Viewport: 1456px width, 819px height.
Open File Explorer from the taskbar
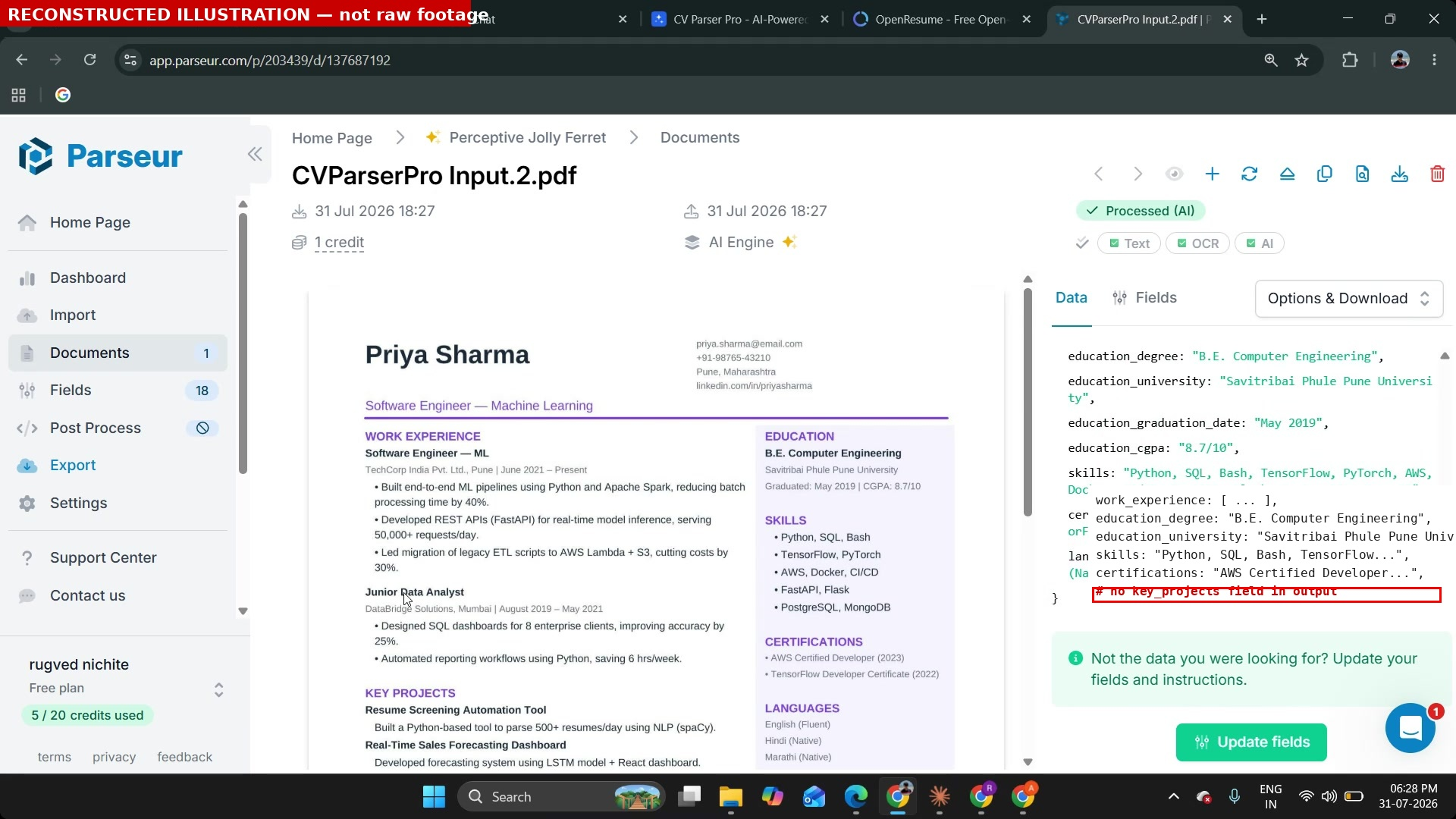pyautogui.click(x=731, y=797)
